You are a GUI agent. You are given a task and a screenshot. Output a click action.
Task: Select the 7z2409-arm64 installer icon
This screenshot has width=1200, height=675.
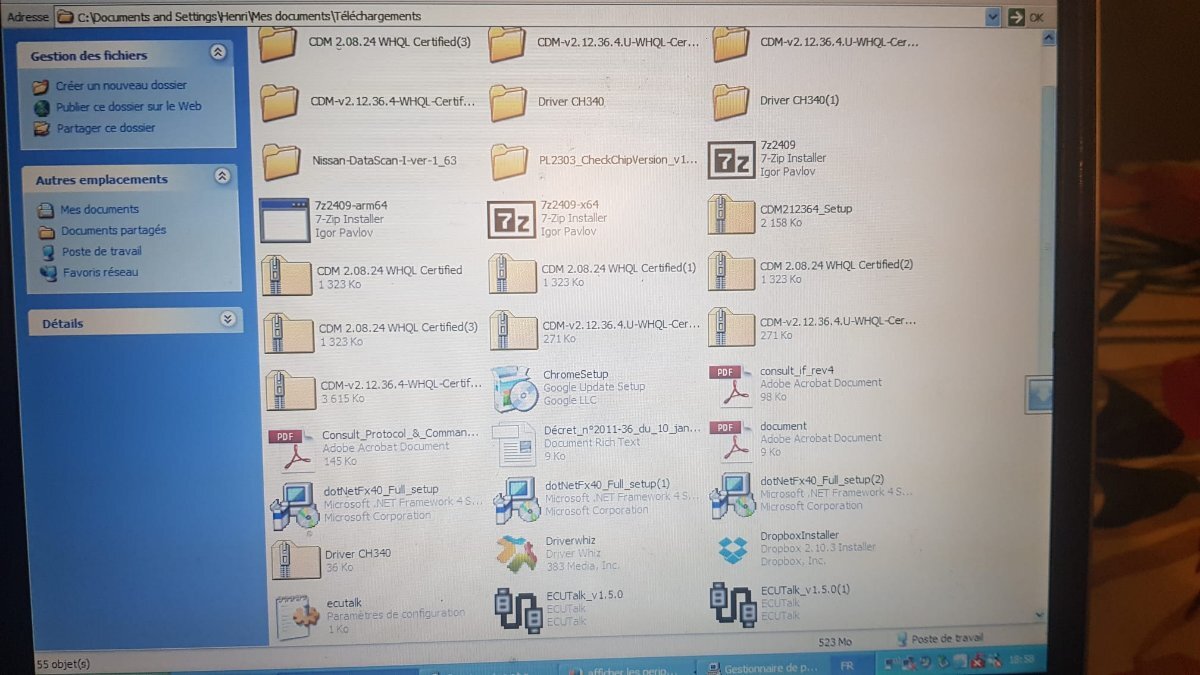click(284, 220)
